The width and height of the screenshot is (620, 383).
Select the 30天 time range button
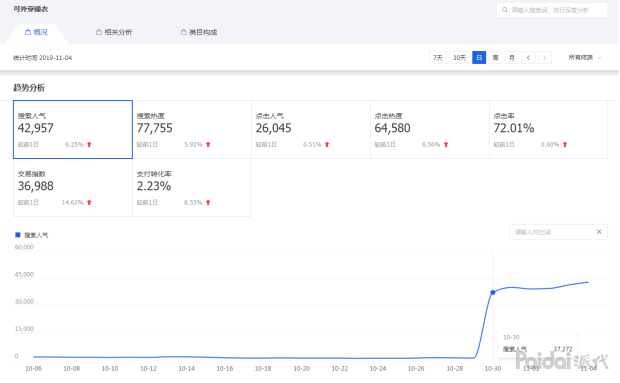point(459,58)
